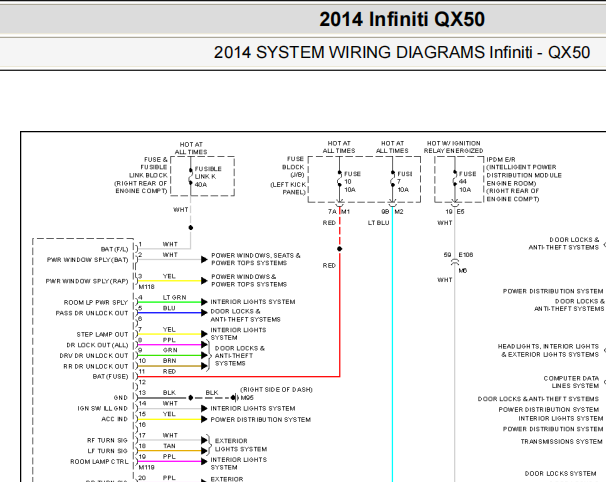Screen dimensions: 606x482
Task: Click the "(RIGHT SIDE OF DASH)" ground location
Action: pos(276,390)
